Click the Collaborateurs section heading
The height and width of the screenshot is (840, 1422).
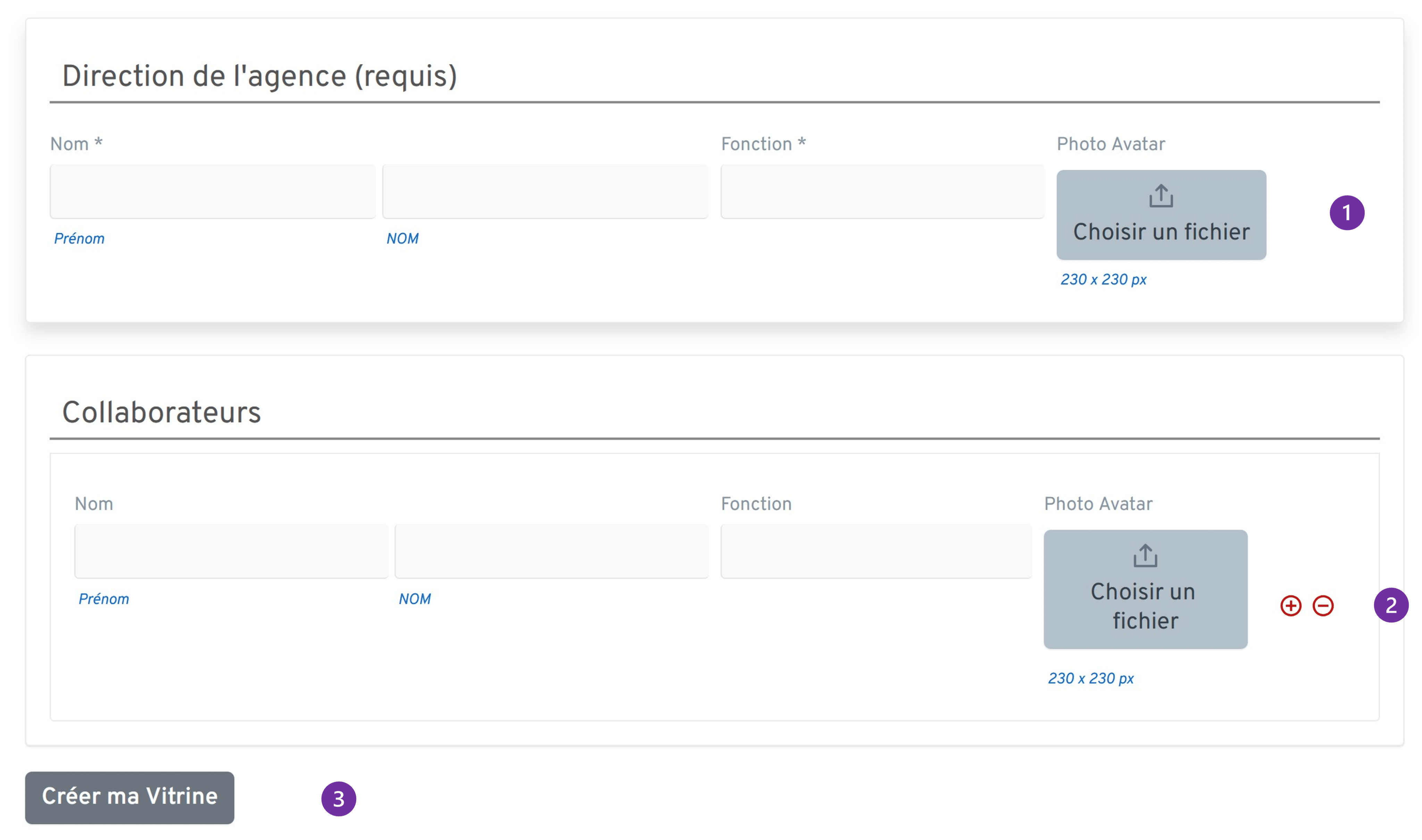pos(161,412)
